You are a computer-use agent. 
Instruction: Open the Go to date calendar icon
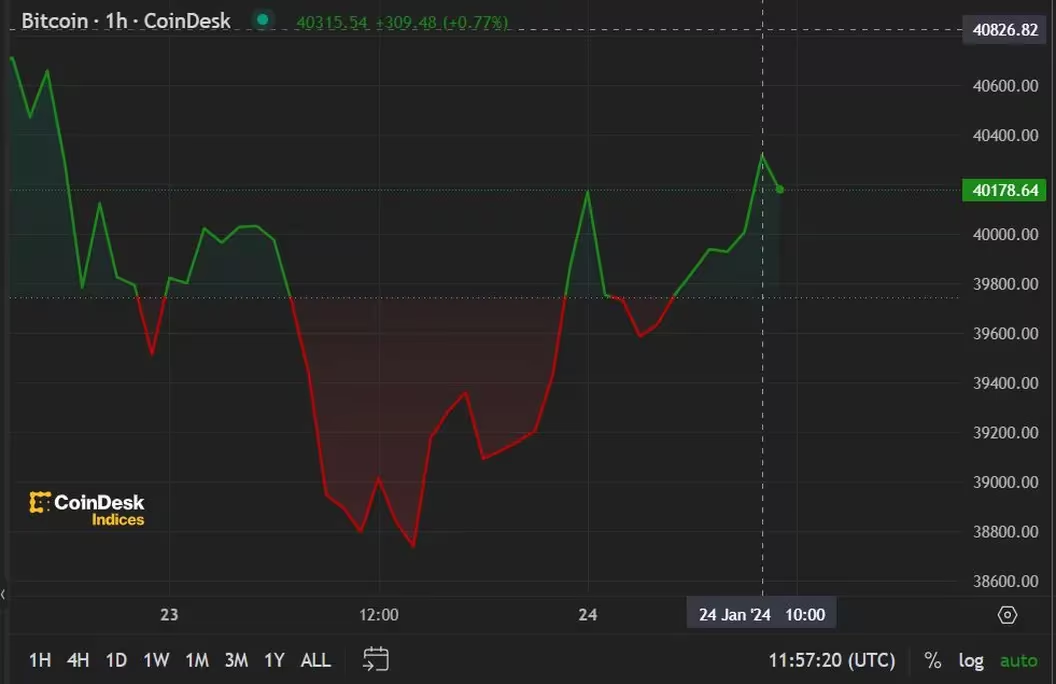[375, 659]
